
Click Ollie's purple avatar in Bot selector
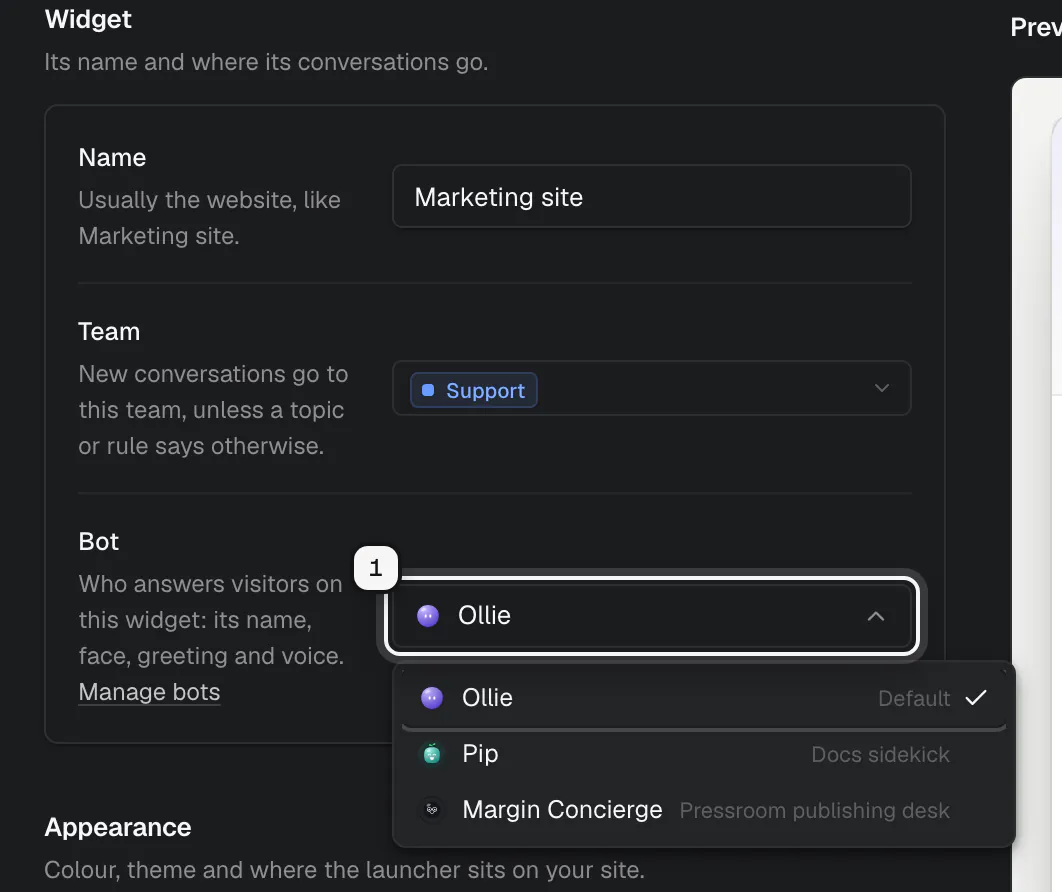[427, 616]
